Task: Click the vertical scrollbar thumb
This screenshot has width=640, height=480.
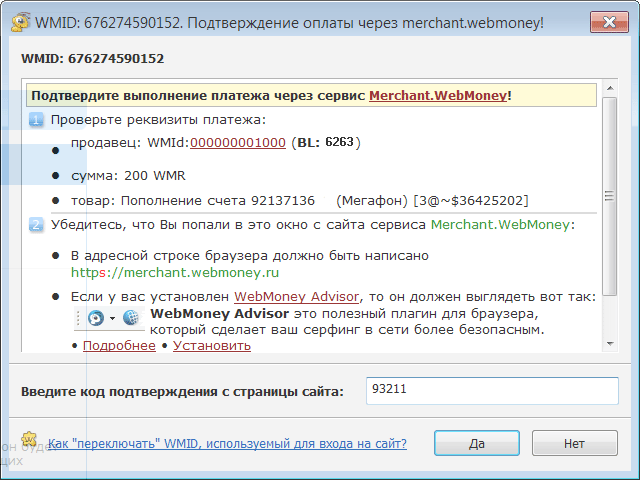Action: coord(610,196)
